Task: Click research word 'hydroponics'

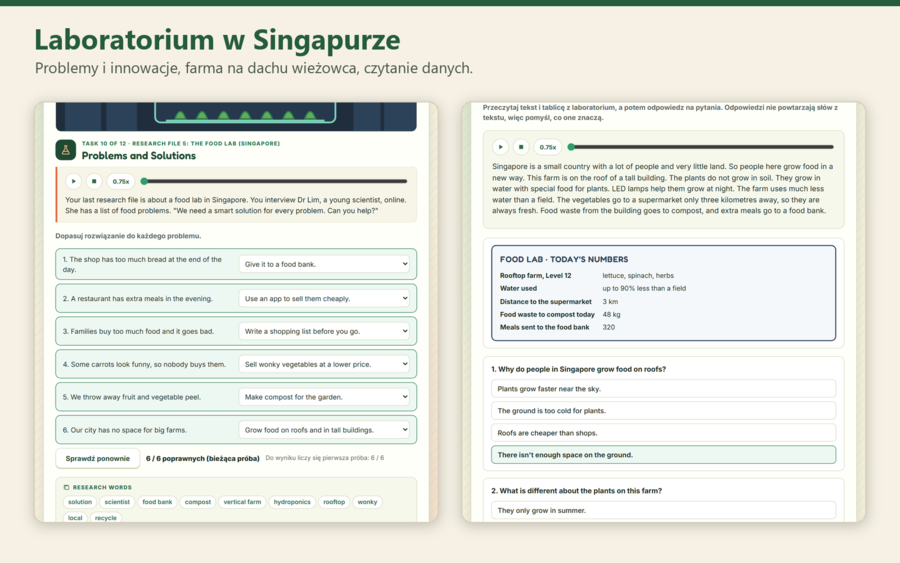Action: [x=292, y=502]
